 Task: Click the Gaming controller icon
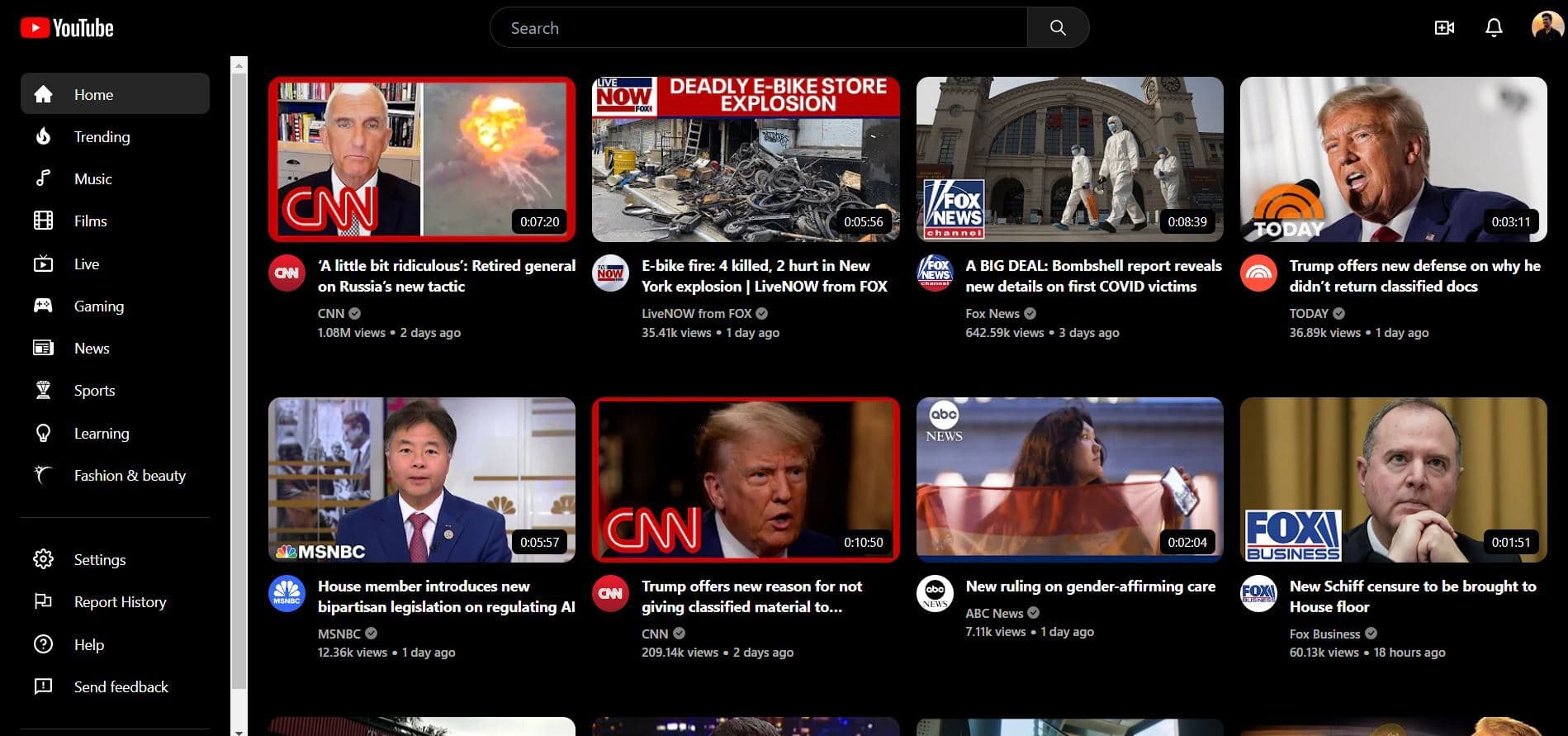[x=43, y=306]
